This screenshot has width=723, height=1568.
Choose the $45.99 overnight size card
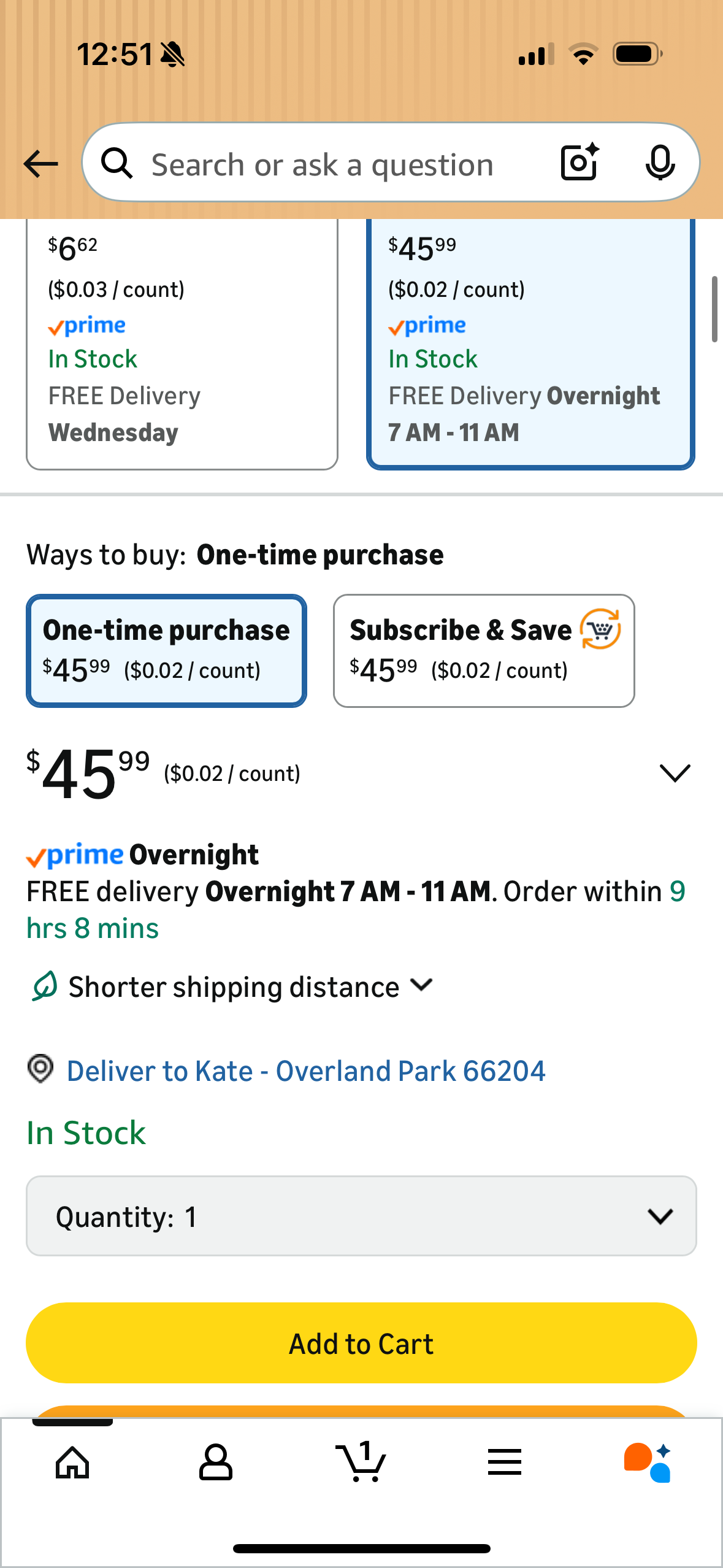(x=530, y=344)
